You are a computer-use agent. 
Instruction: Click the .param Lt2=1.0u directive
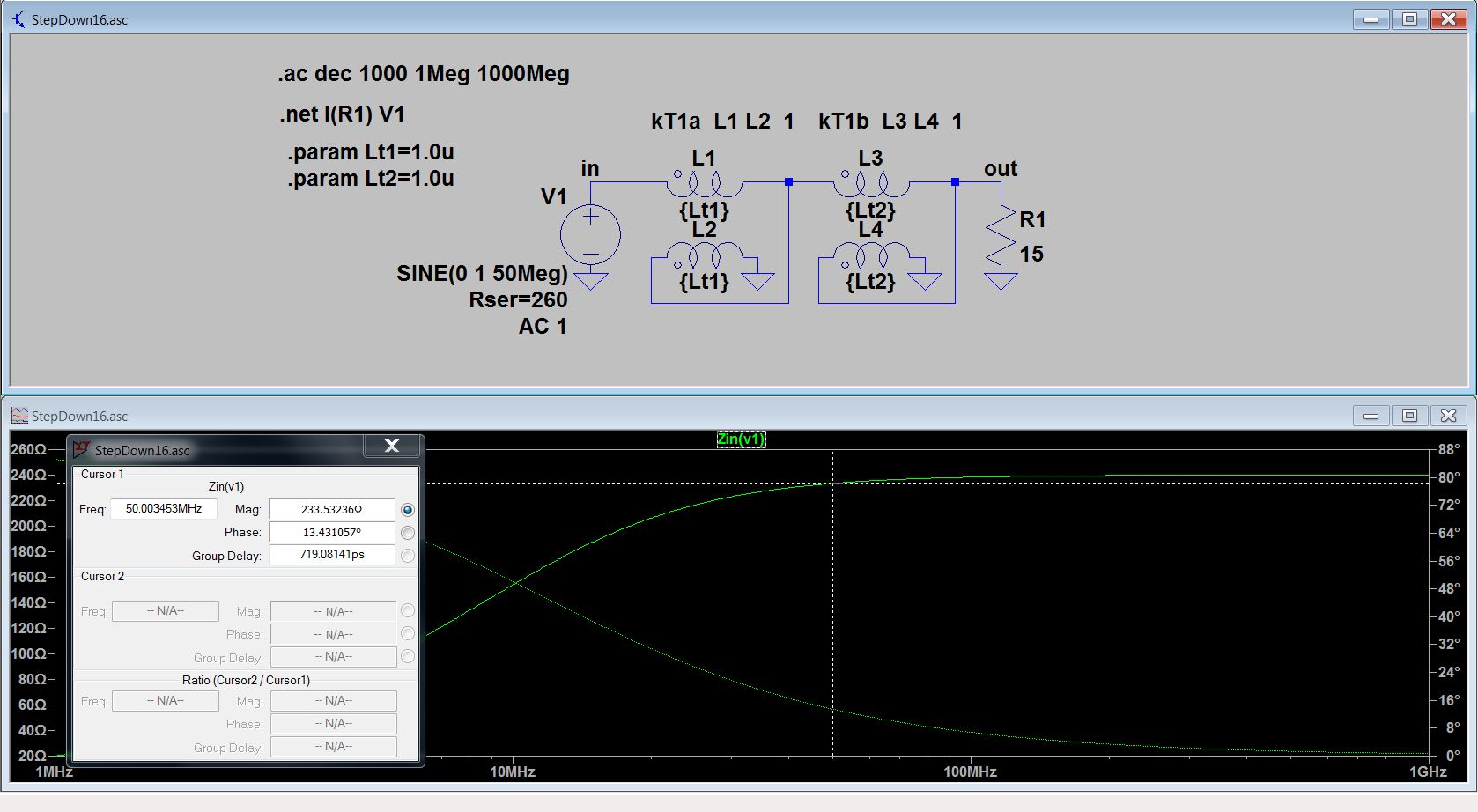coord(370,179)
